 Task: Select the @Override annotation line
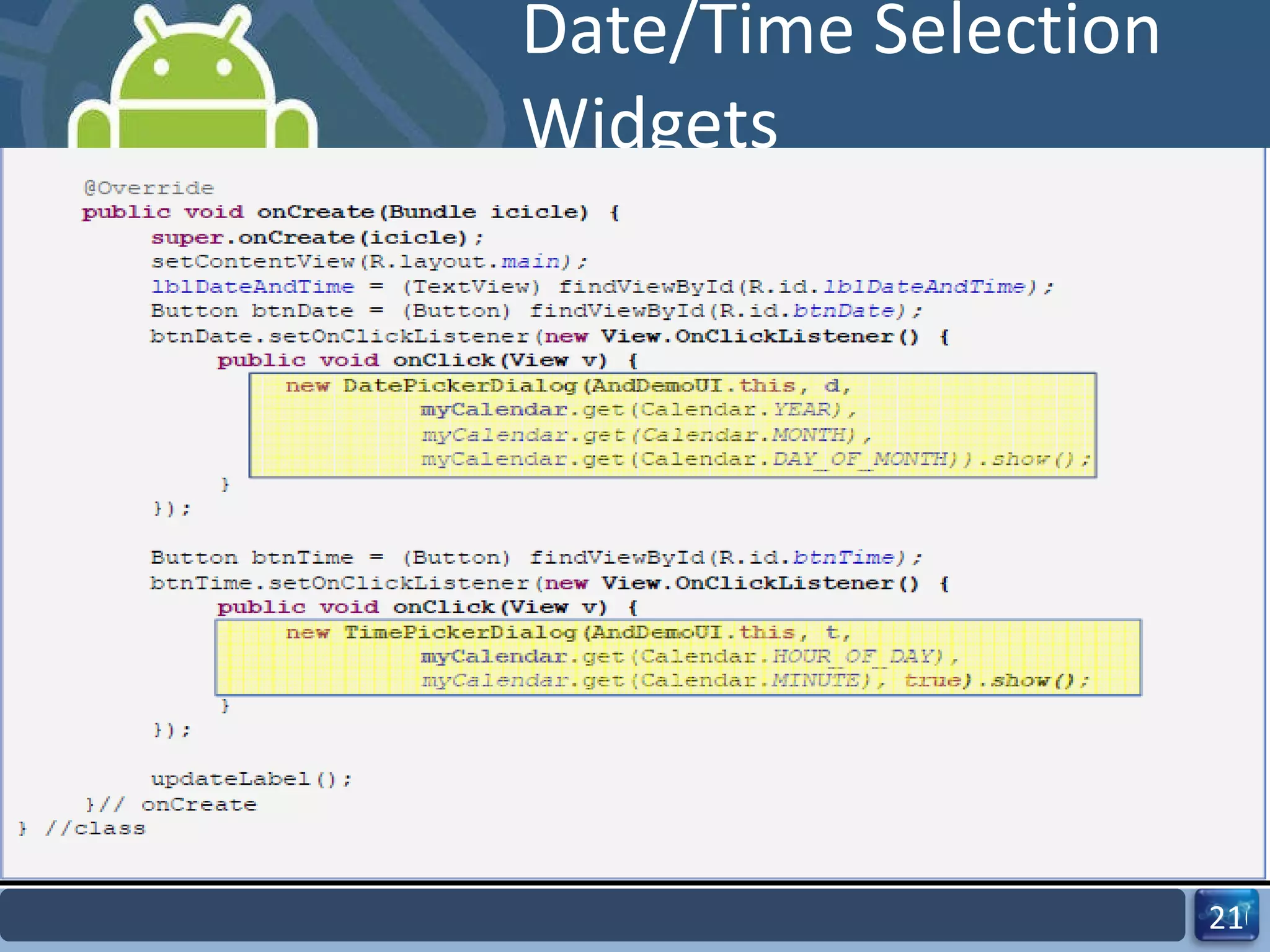(149, 188)
